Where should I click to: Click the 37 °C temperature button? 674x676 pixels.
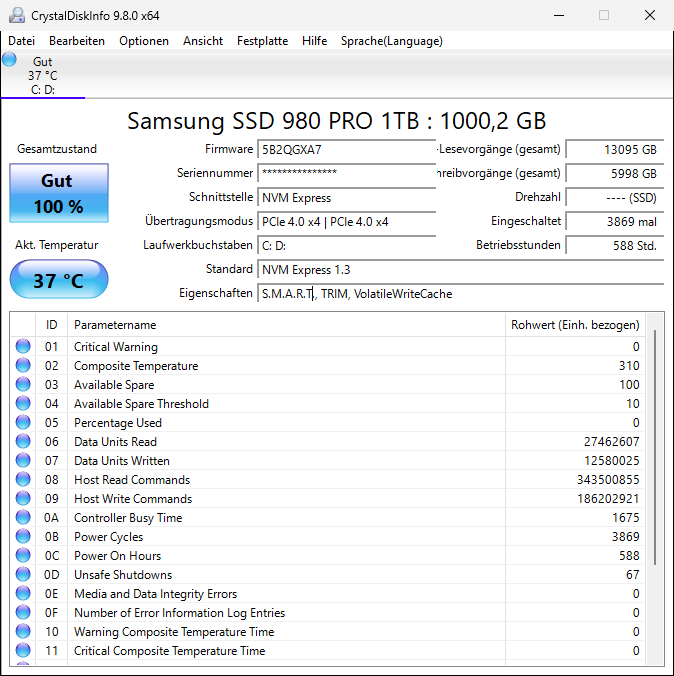[59, 280]
